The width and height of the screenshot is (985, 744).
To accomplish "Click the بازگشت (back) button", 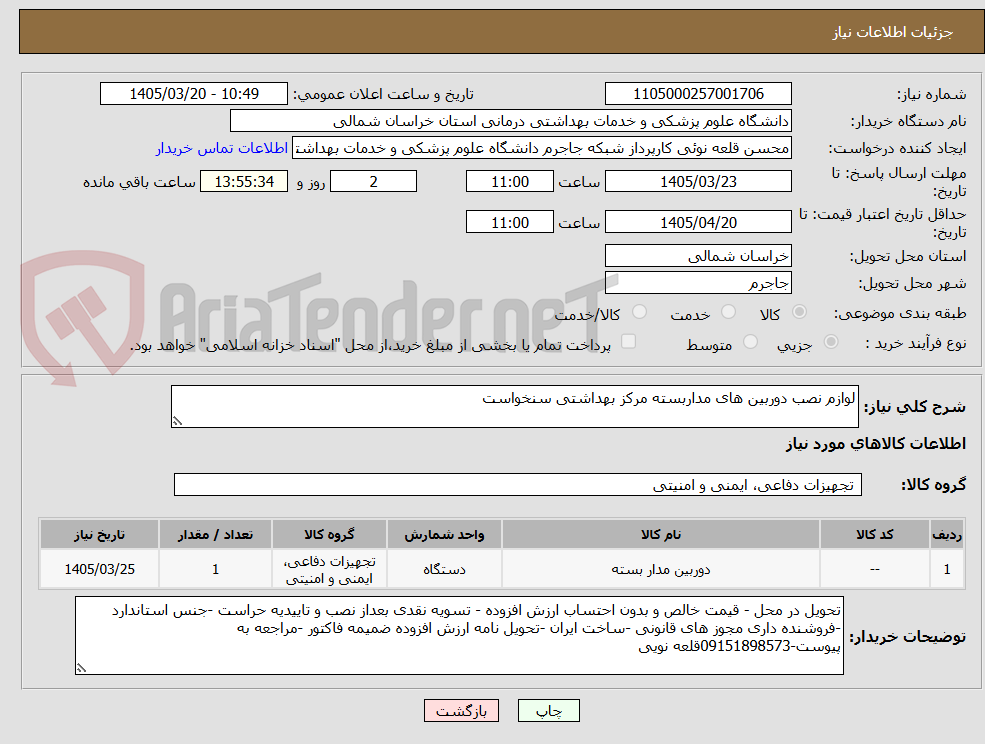I will click(461, 711).
